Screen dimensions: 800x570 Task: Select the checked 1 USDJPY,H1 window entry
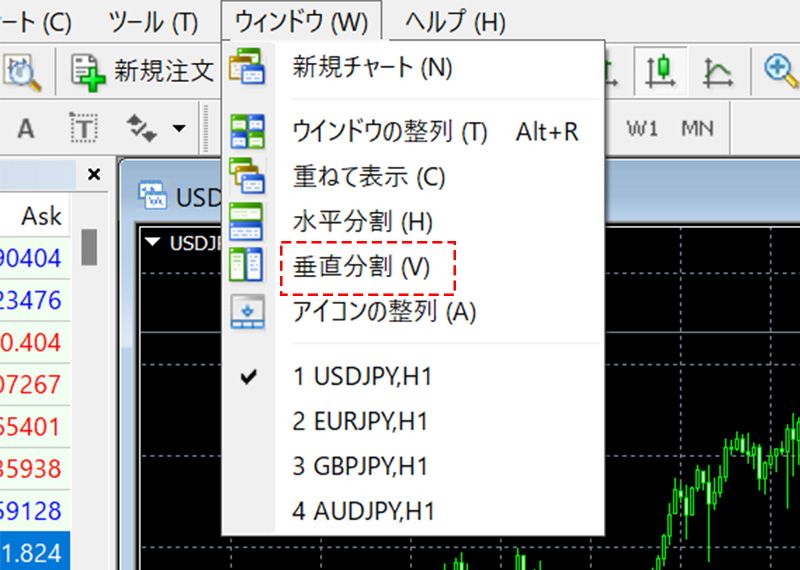pyautogui.click(x=364, y=377)
